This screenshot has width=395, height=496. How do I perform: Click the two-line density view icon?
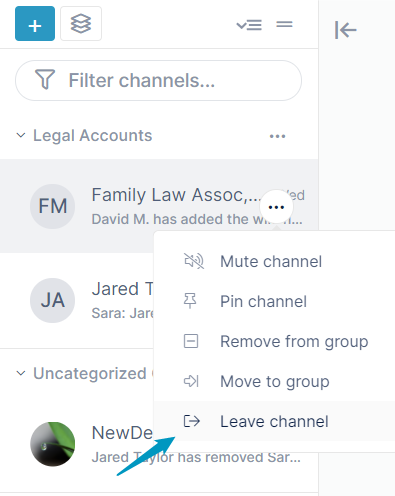click(x=284, y=24)
